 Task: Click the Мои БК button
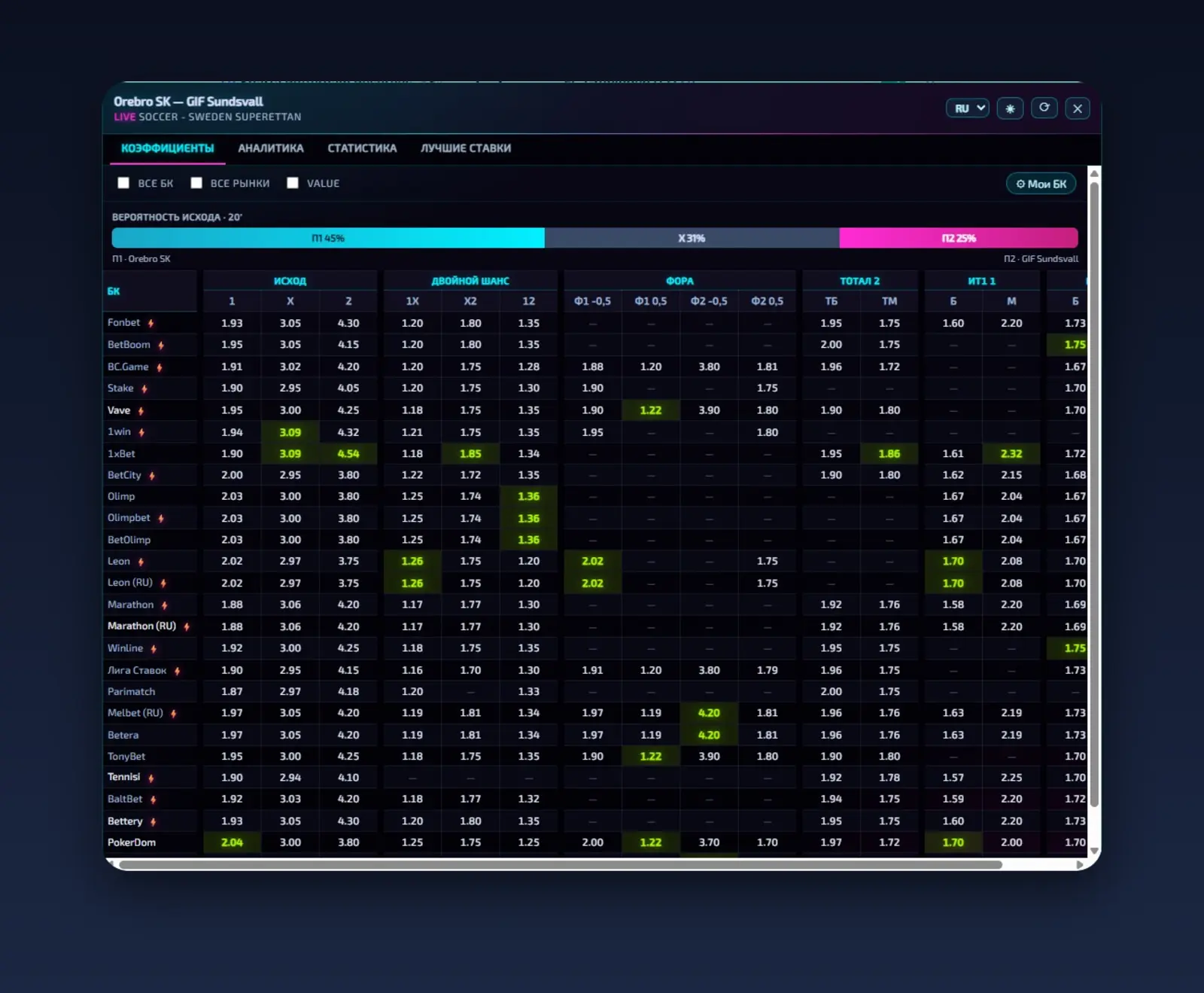(1041, 184)
